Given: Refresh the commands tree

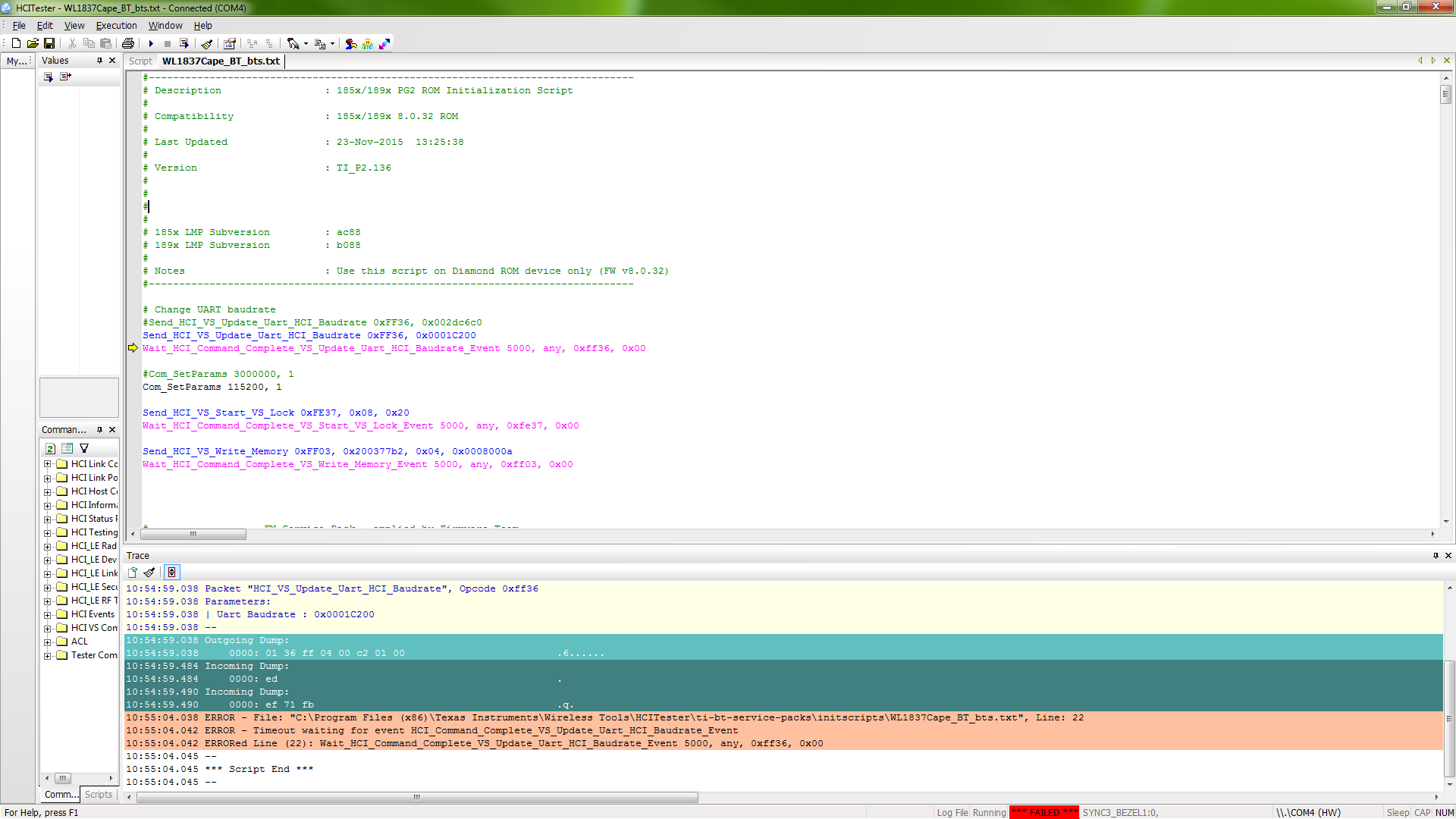Looking at the screenshot, I should 50,448.
